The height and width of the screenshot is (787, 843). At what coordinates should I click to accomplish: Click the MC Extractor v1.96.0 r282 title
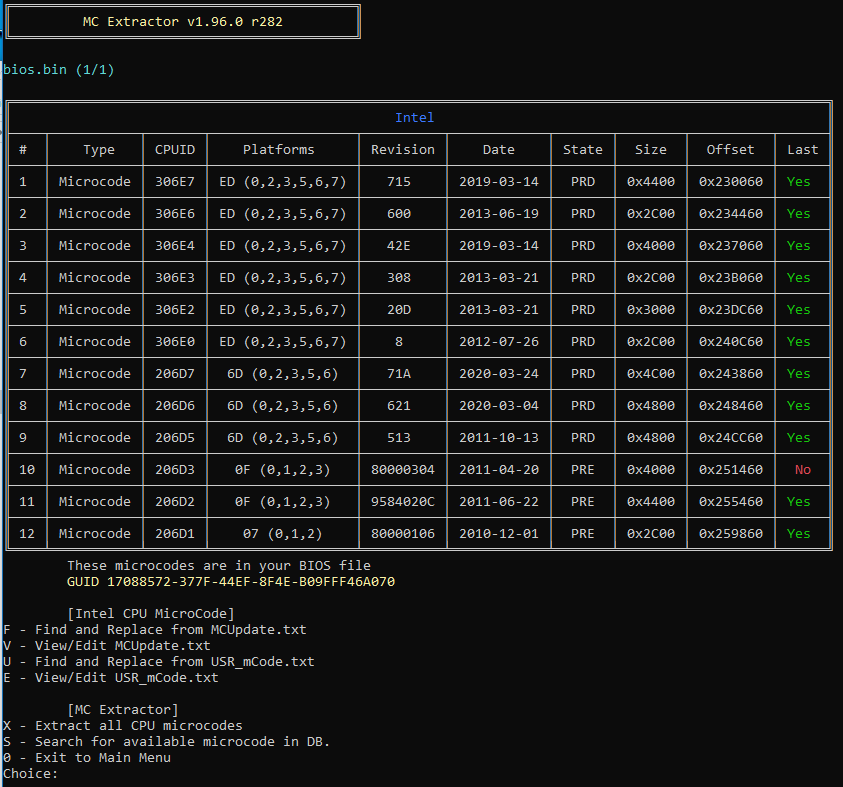pyautogui.click(x=182, y=21)
